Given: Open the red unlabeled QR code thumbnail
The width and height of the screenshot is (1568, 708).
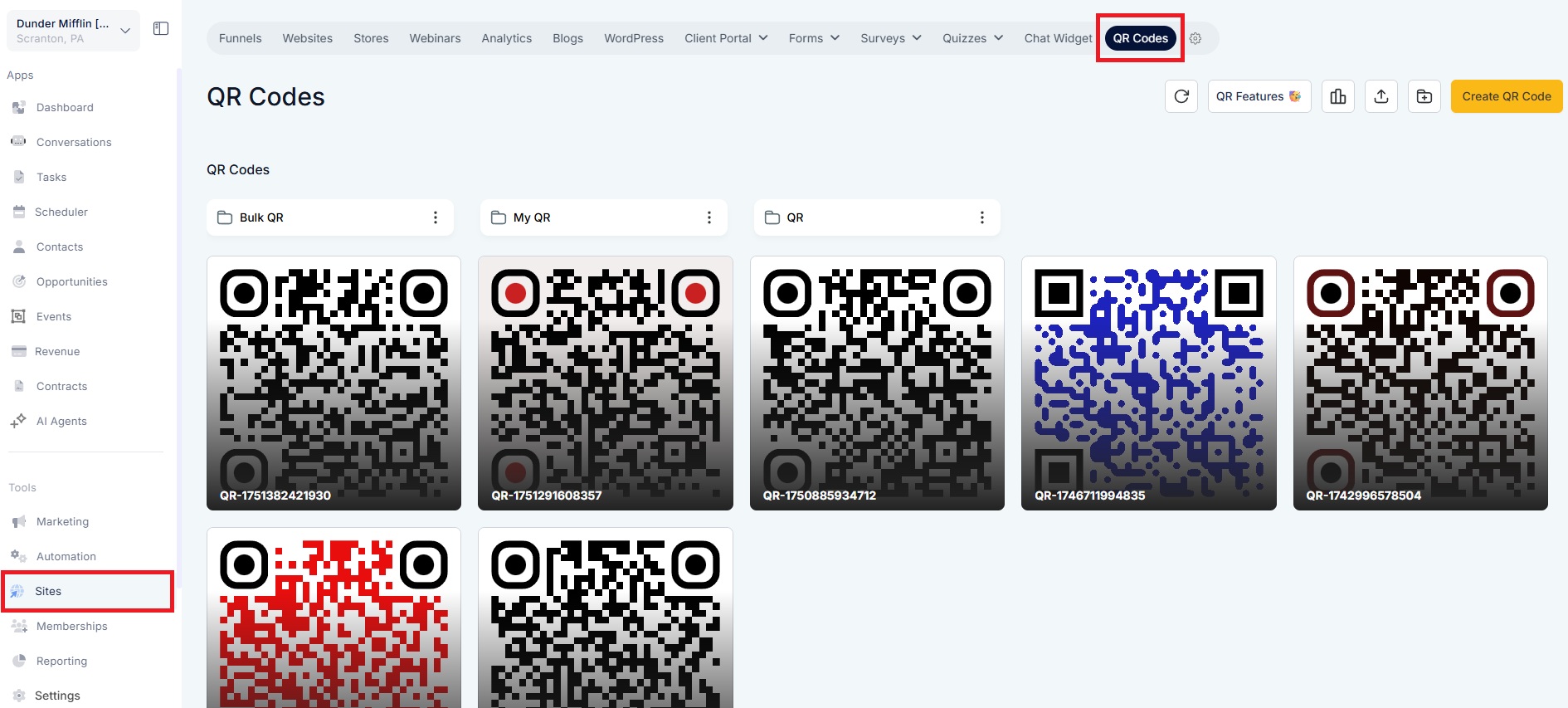Looking at the screenshot, I should pos(334,618).
